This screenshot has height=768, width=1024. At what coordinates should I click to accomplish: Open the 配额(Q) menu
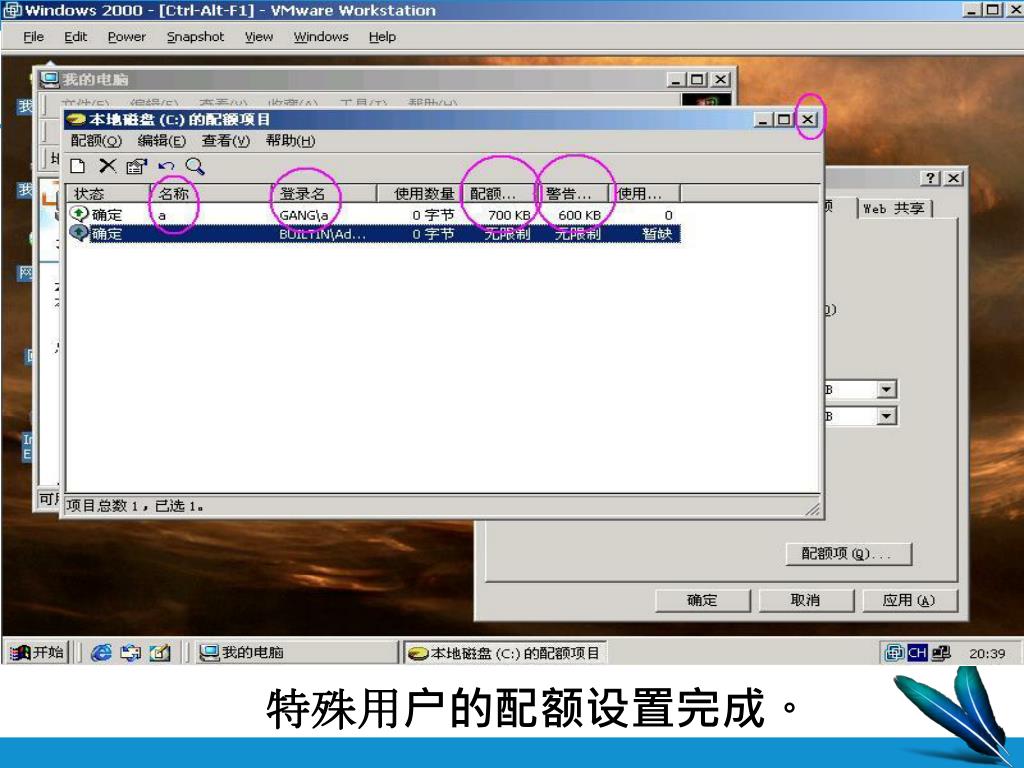pyautogui.click(x=96, y=141)
